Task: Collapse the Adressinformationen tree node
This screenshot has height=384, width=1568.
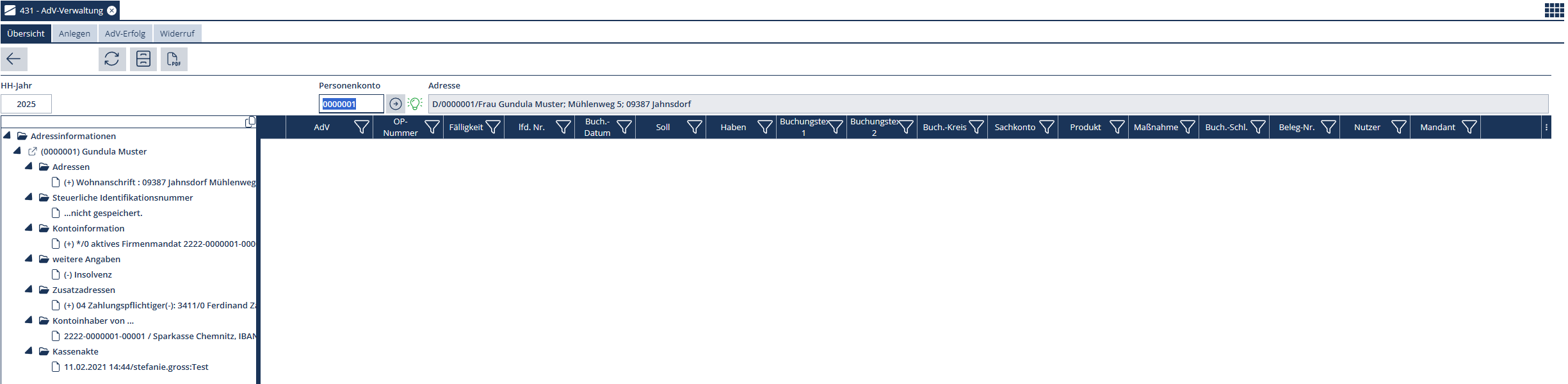Action: [7, 135]
